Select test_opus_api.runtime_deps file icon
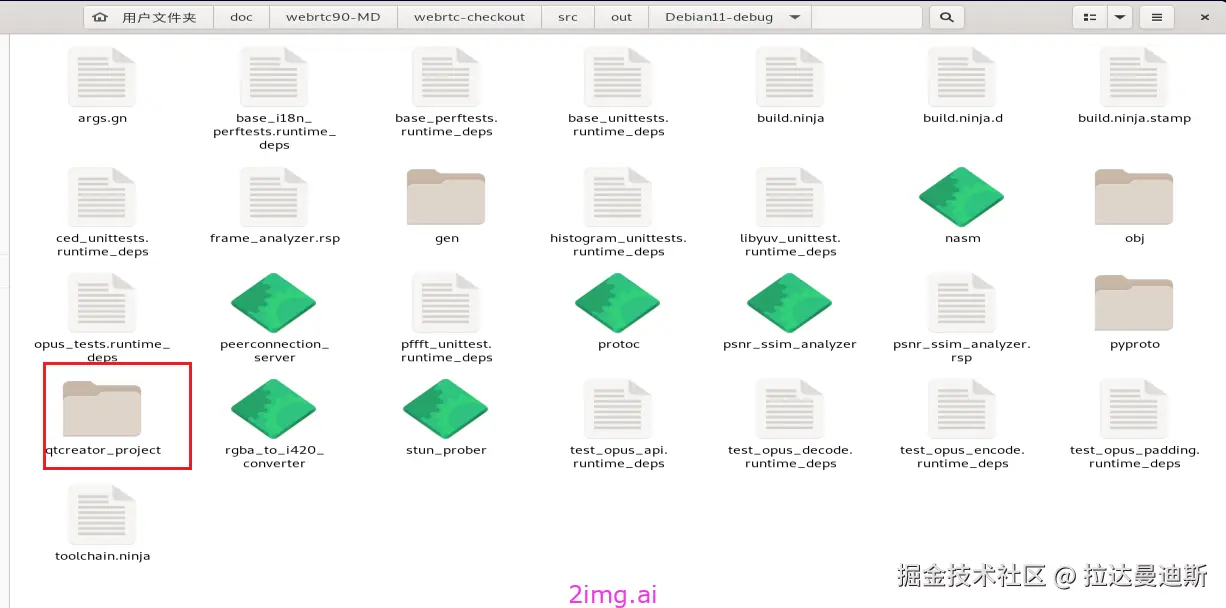1226x608 pixels. pos(618,410)
